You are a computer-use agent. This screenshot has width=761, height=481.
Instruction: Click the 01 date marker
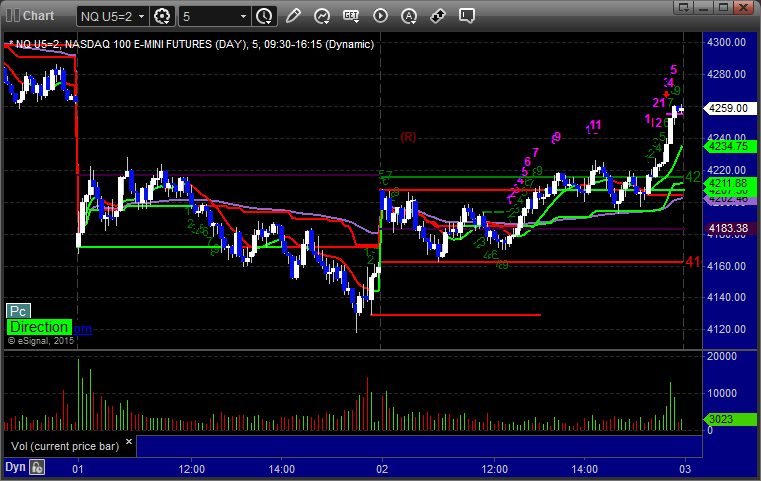(x=78, y=469)
